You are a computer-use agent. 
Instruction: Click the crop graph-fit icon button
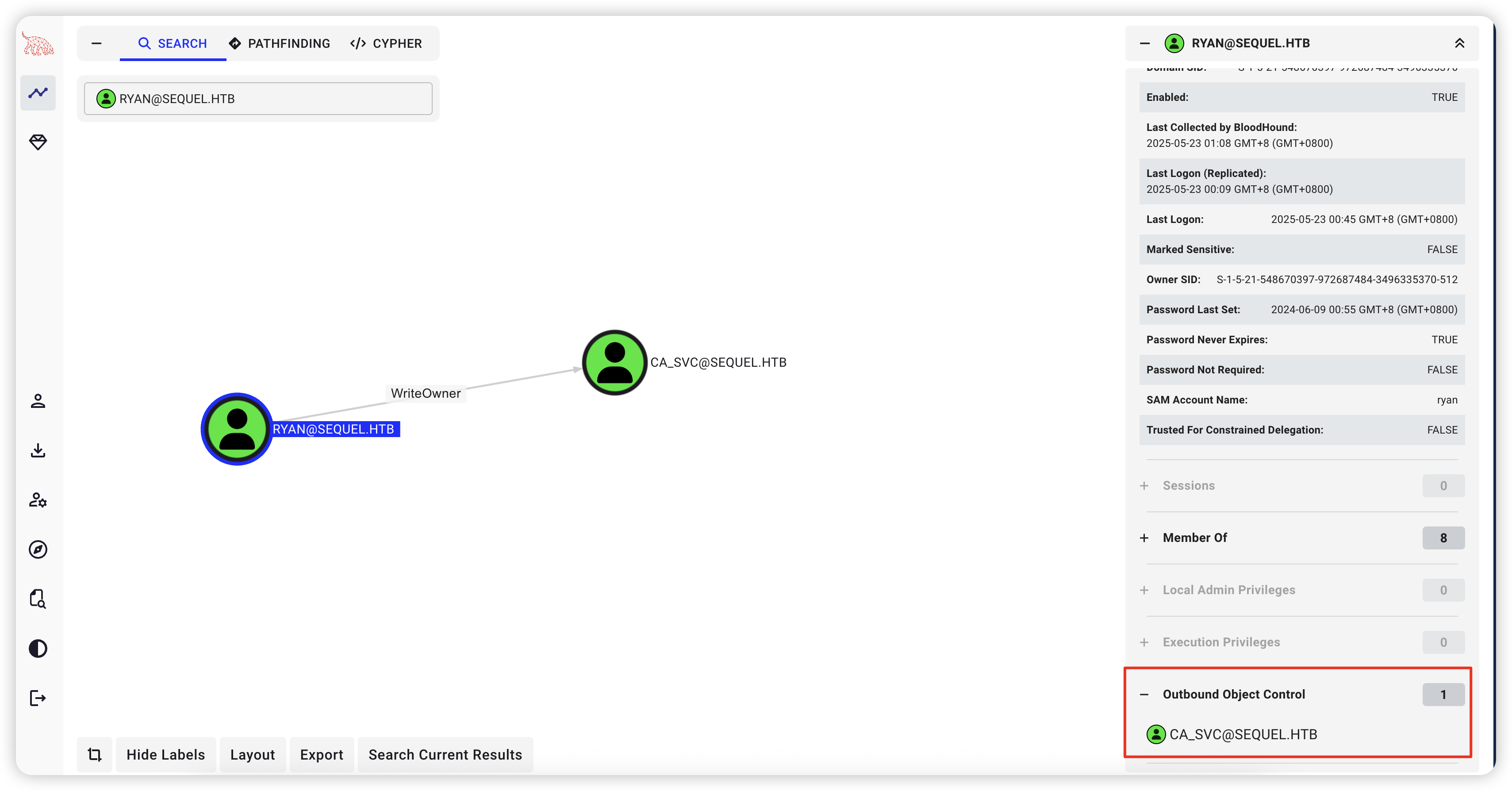point(95,755)
